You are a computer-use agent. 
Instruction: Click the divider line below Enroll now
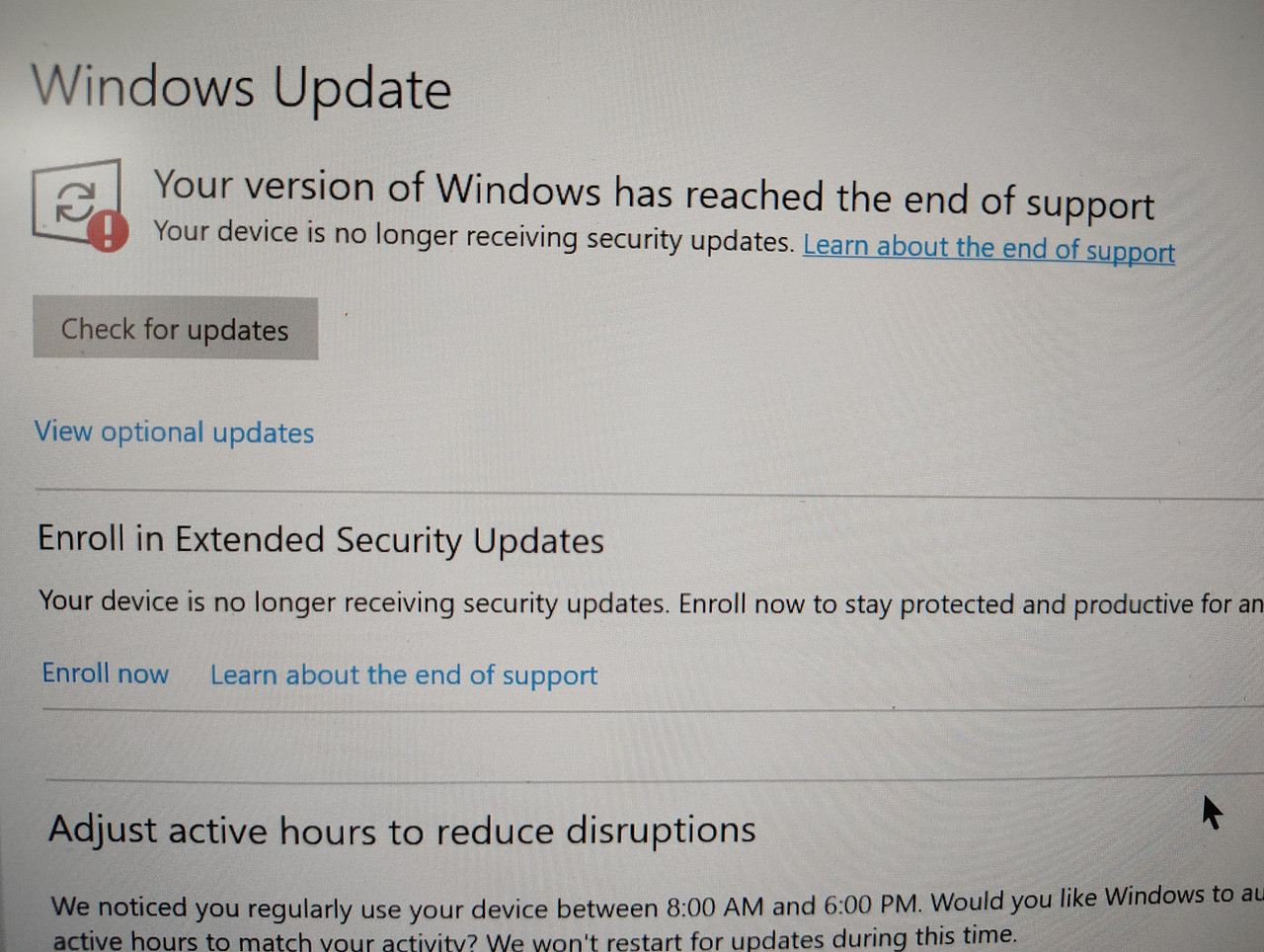(653, 708)
